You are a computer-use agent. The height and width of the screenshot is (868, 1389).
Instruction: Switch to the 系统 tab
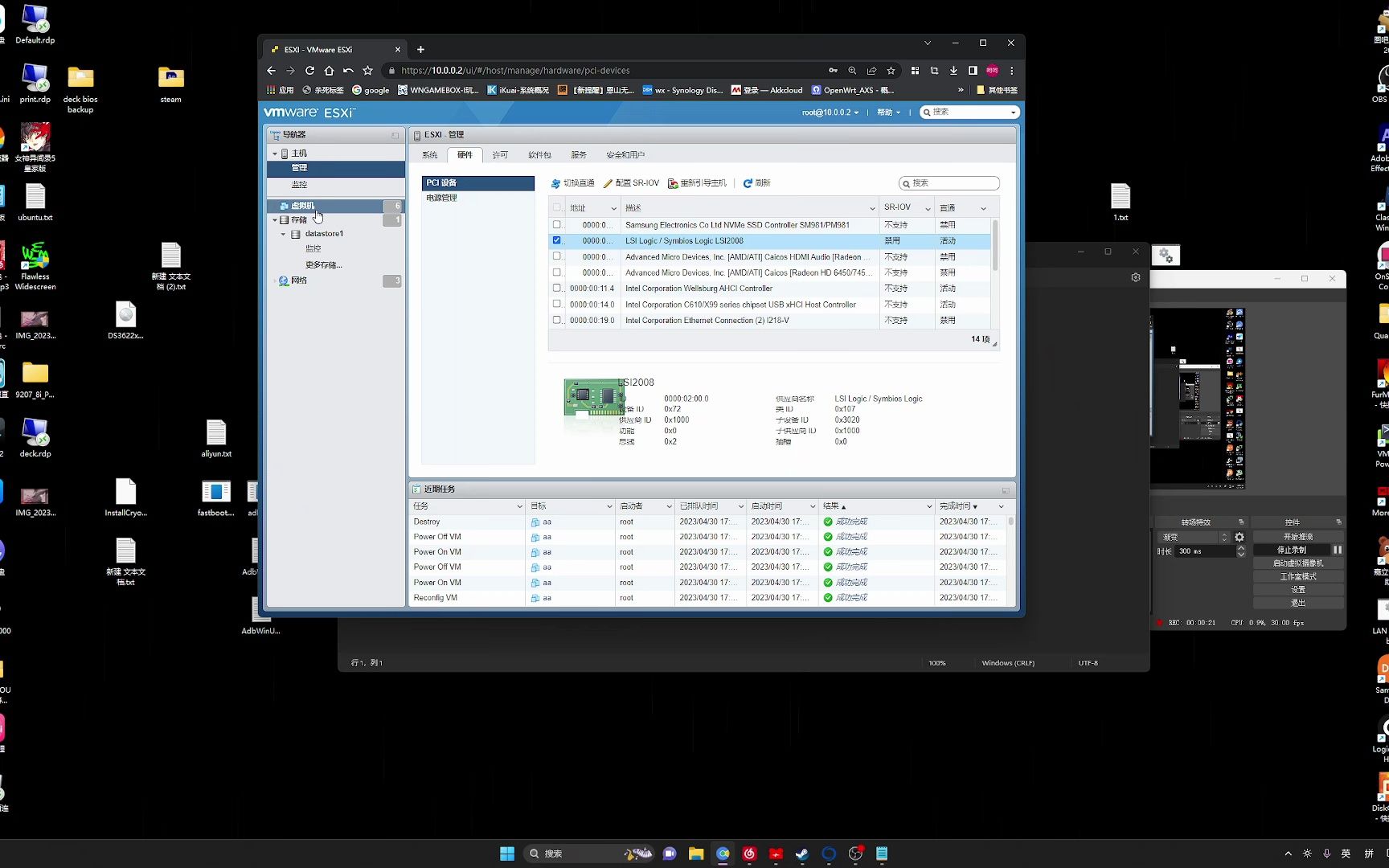click(430, 154)
